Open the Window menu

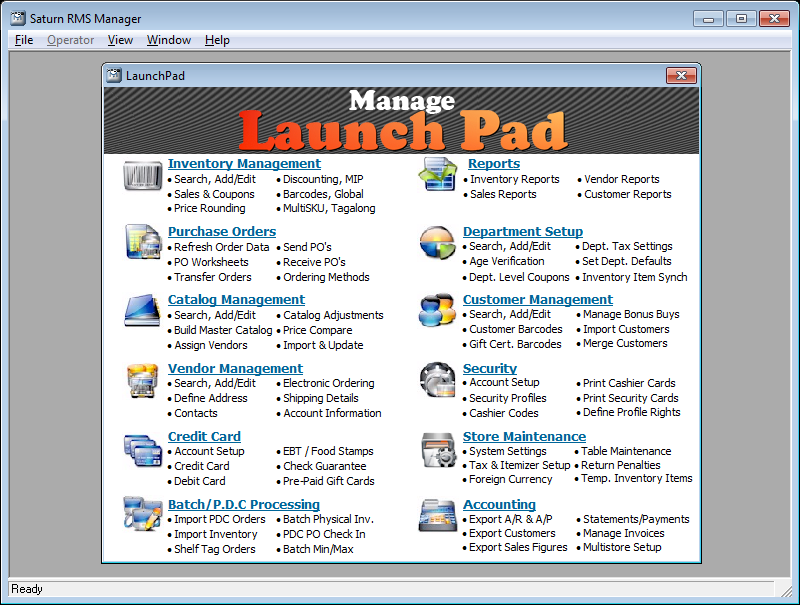coord(169,40)
